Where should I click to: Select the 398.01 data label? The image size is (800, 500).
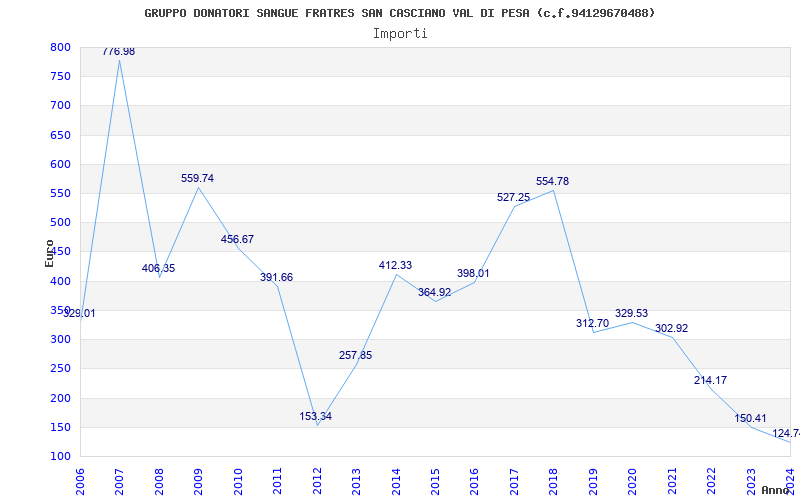[x=473, y=273]
